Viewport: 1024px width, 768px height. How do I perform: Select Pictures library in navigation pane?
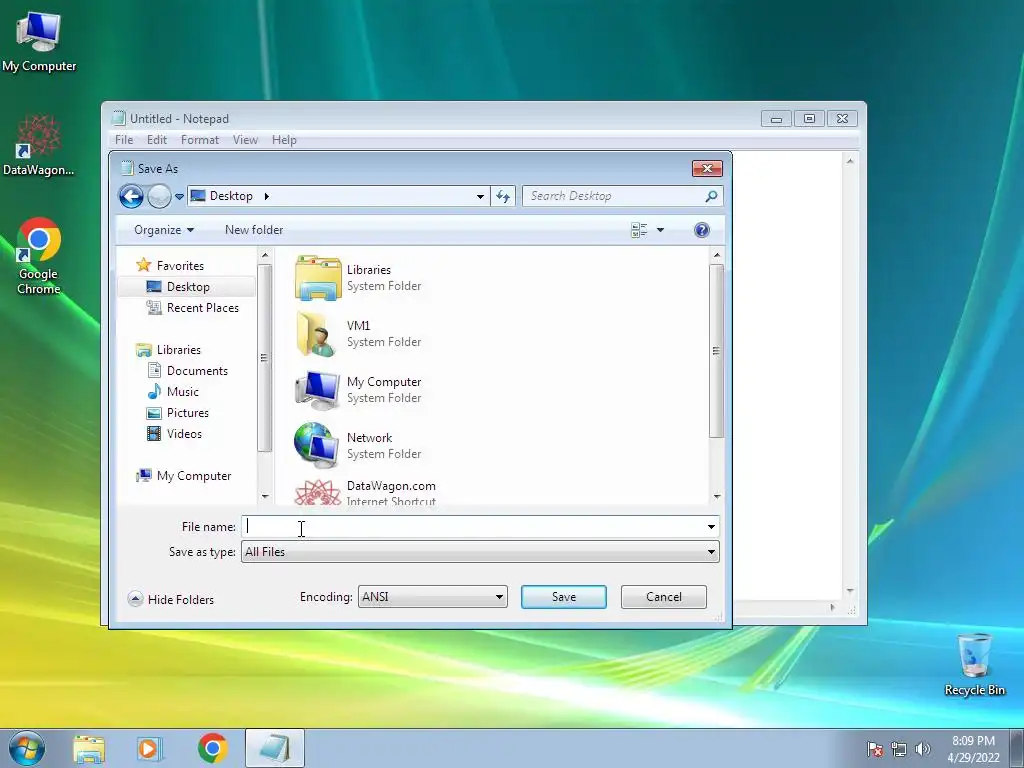187,413
